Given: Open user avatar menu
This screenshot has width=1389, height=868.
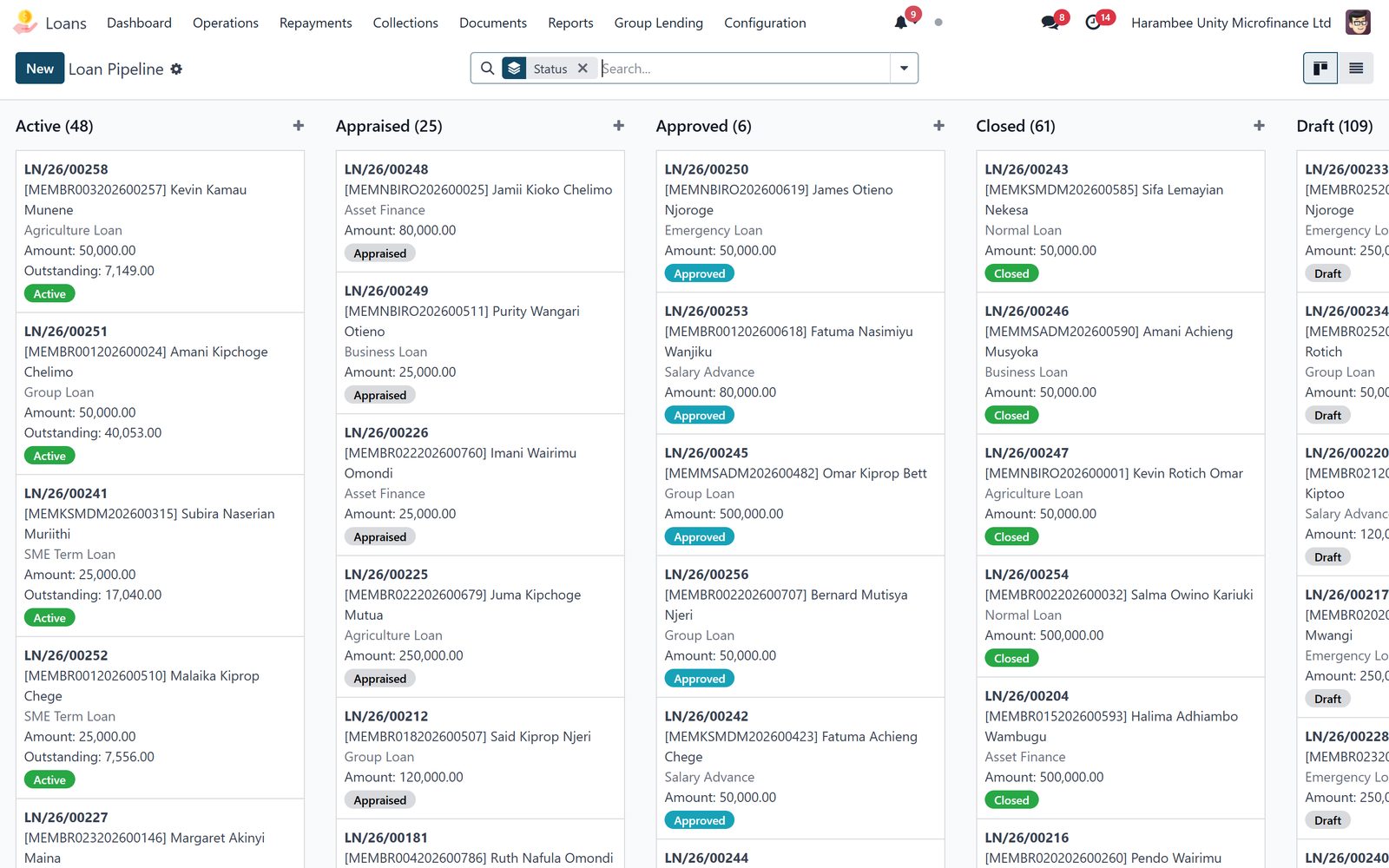Looking at the screenshot, I should click(1358, 23).
